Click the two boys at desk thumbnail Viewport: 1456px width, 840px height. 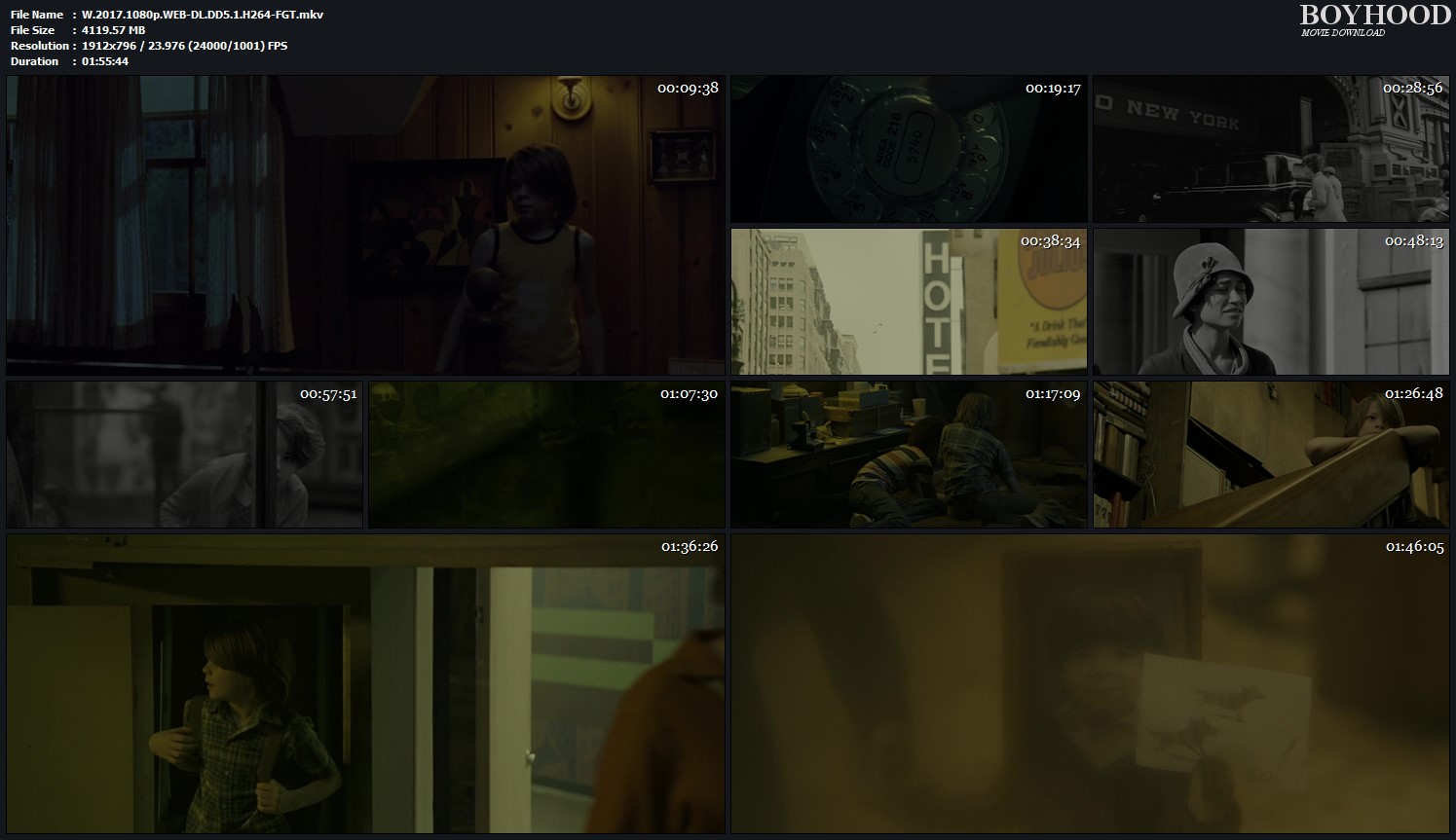[x=908, y=455]
